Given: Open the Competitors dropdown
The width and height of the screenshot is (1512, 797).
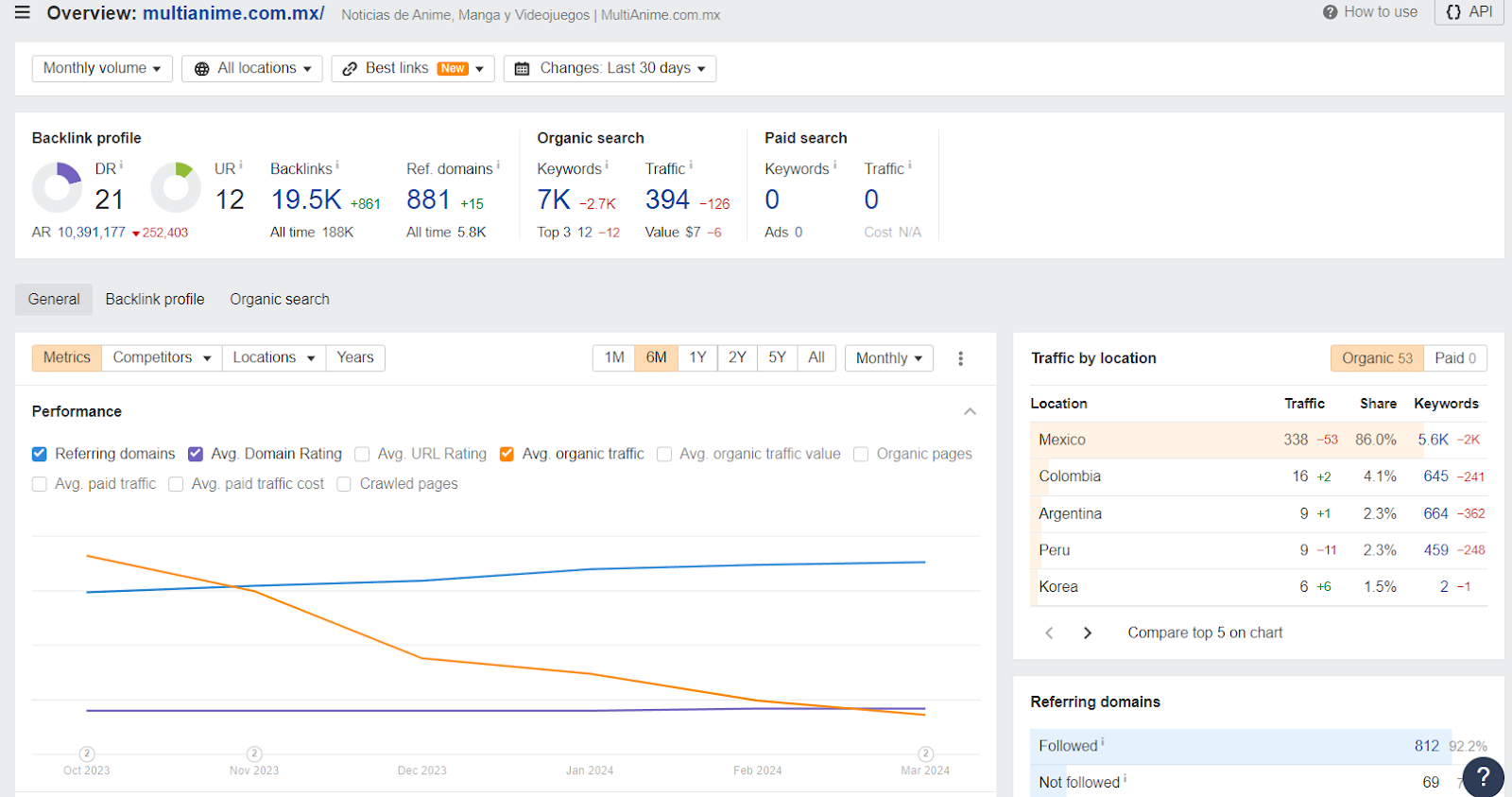Looking at the screenshot, I should tap(162, 357).
